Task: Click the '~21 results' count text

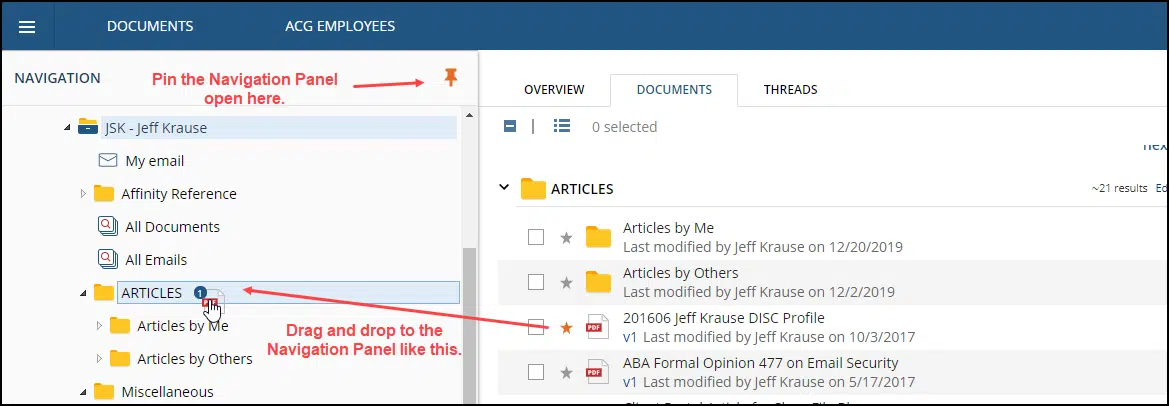Action: tap(1119, 188)
